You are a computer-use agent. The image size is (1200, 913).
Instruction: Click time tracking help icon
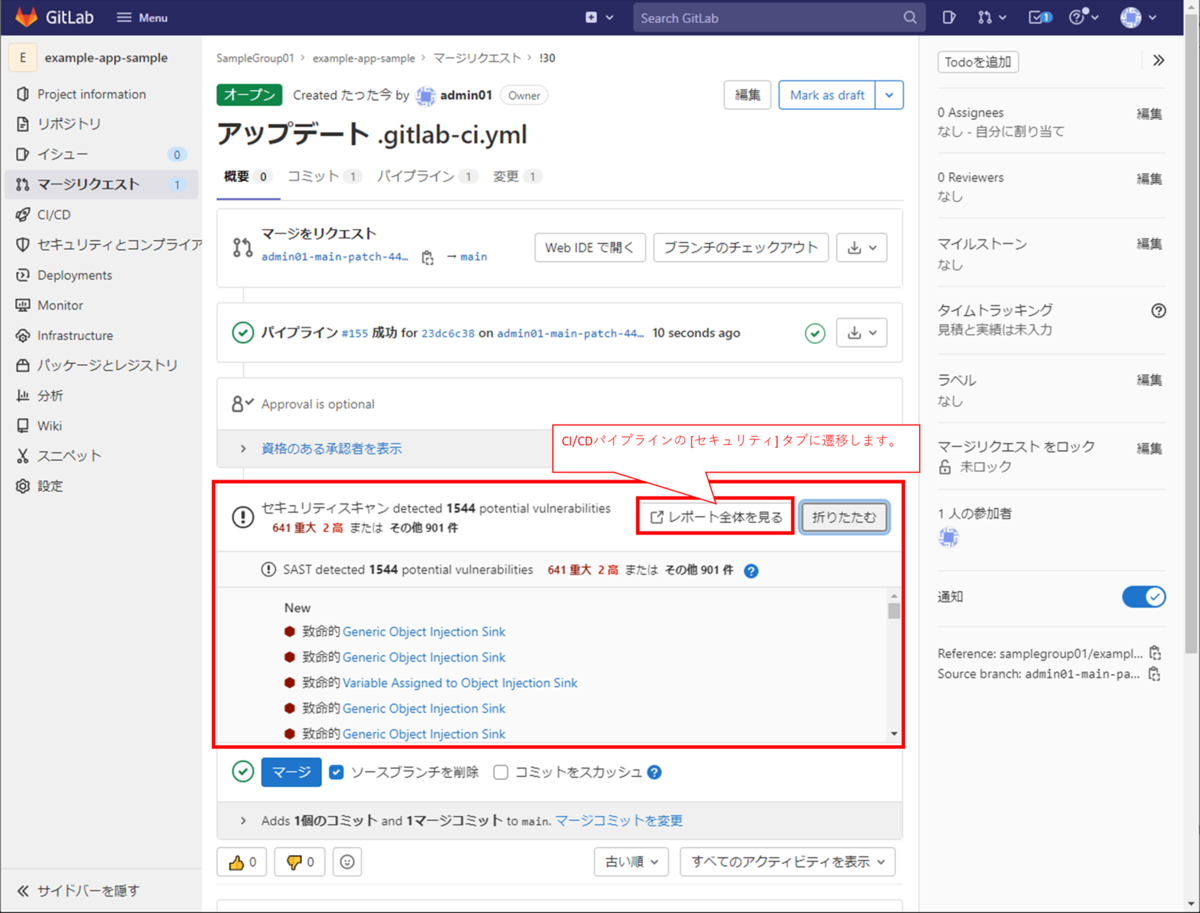pos(1158,311)
